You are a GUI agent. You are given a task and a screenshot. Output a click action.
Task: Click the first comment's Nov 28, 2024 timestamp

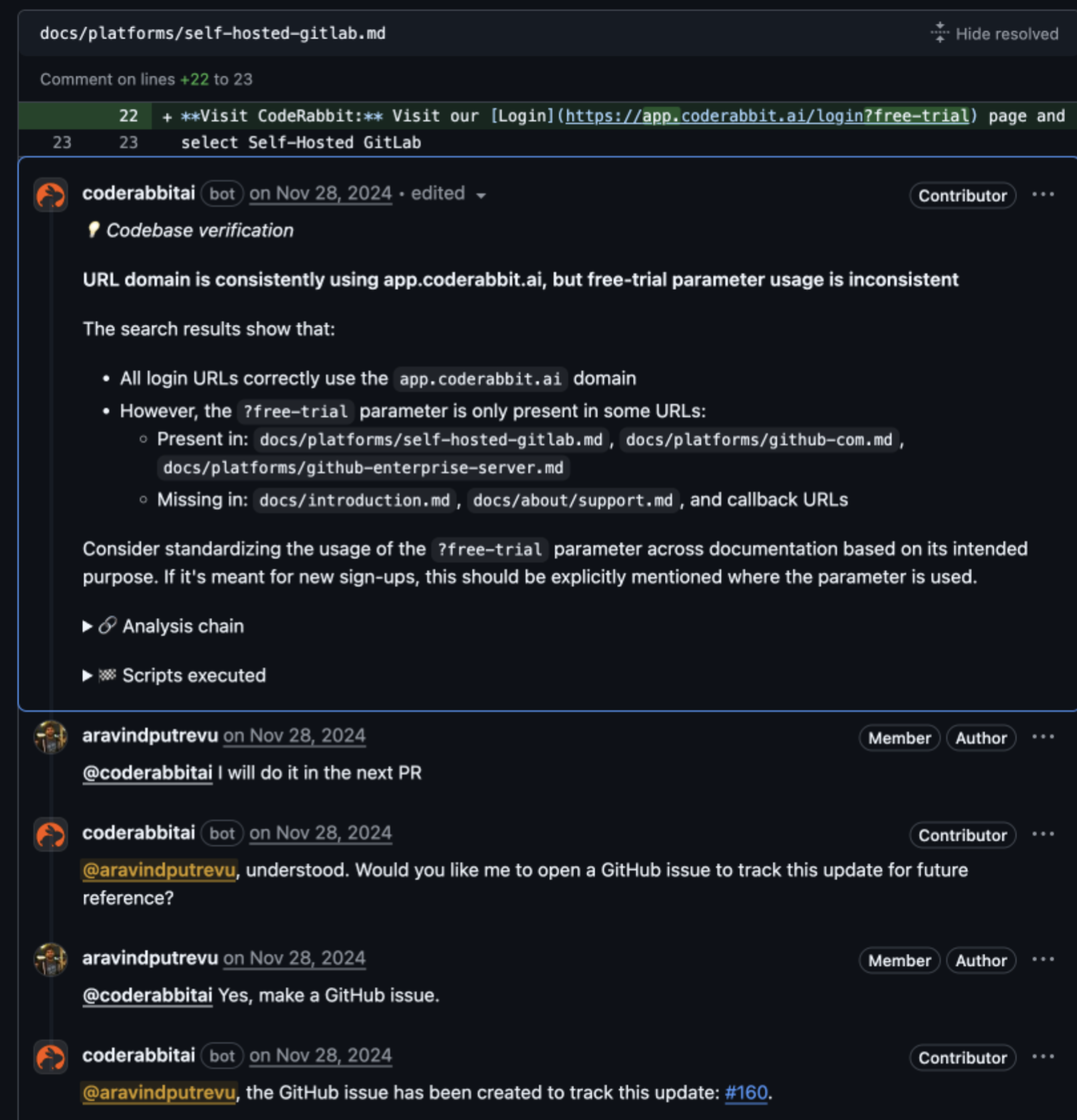point(320,194)
